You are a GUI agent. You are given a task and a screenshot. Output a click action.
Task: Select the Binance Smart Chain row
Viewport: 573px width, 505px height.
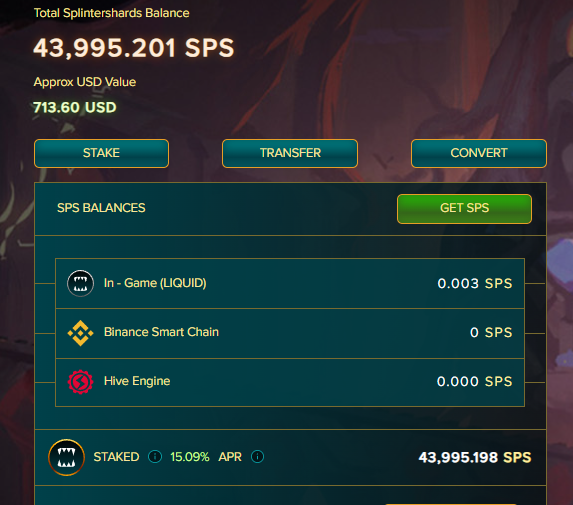point(290,333)
